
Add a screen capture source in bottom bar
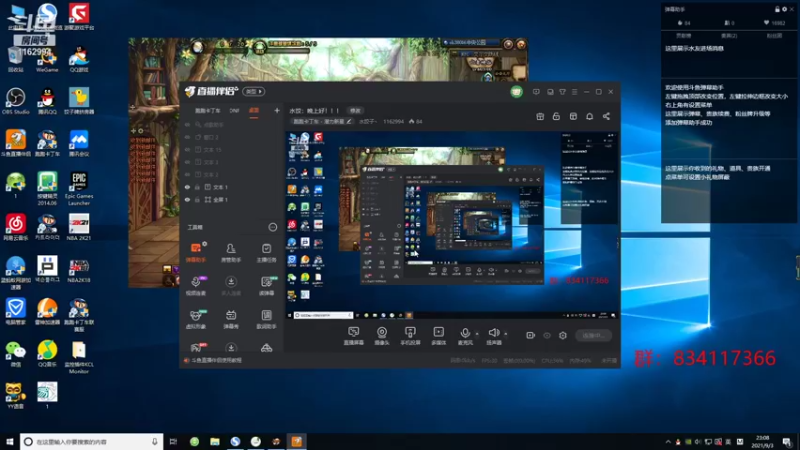353,336
